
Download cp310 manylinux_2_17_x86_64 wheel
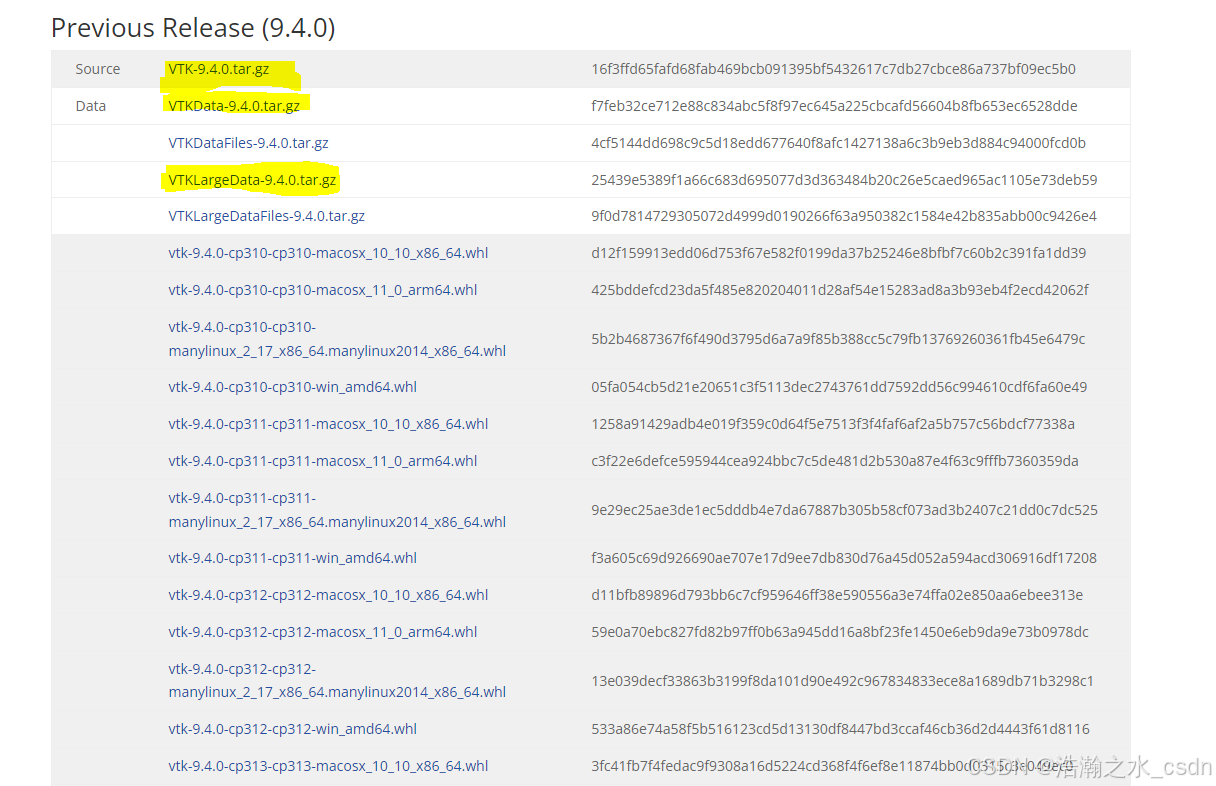click(337, 339)
